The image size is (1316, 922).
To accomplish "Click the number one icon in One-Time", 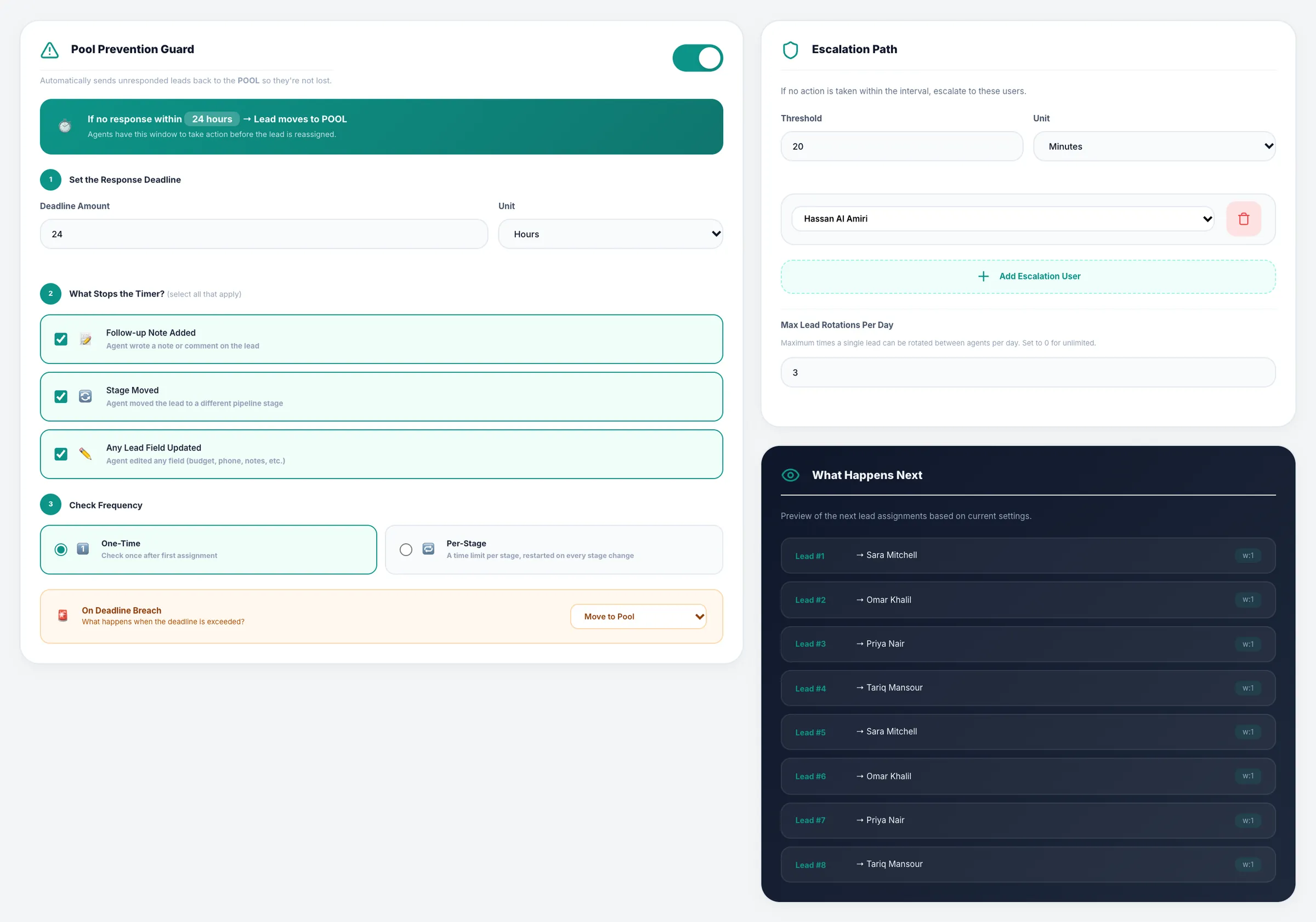I will coord(83,549).
